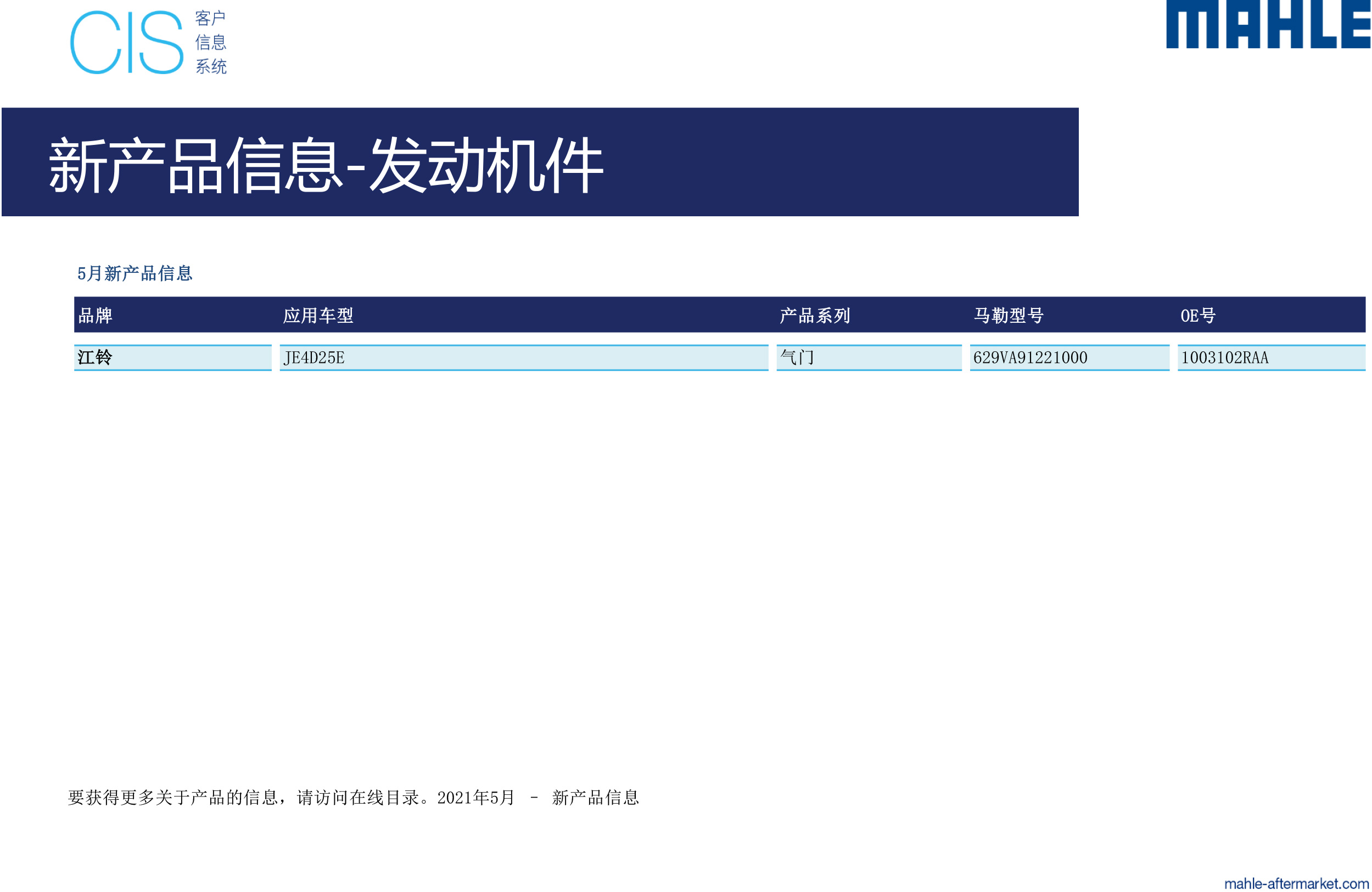This screenshot has height=892, width=1372.
Task: Click the OE号 column header
Action: click(1197, 315)
